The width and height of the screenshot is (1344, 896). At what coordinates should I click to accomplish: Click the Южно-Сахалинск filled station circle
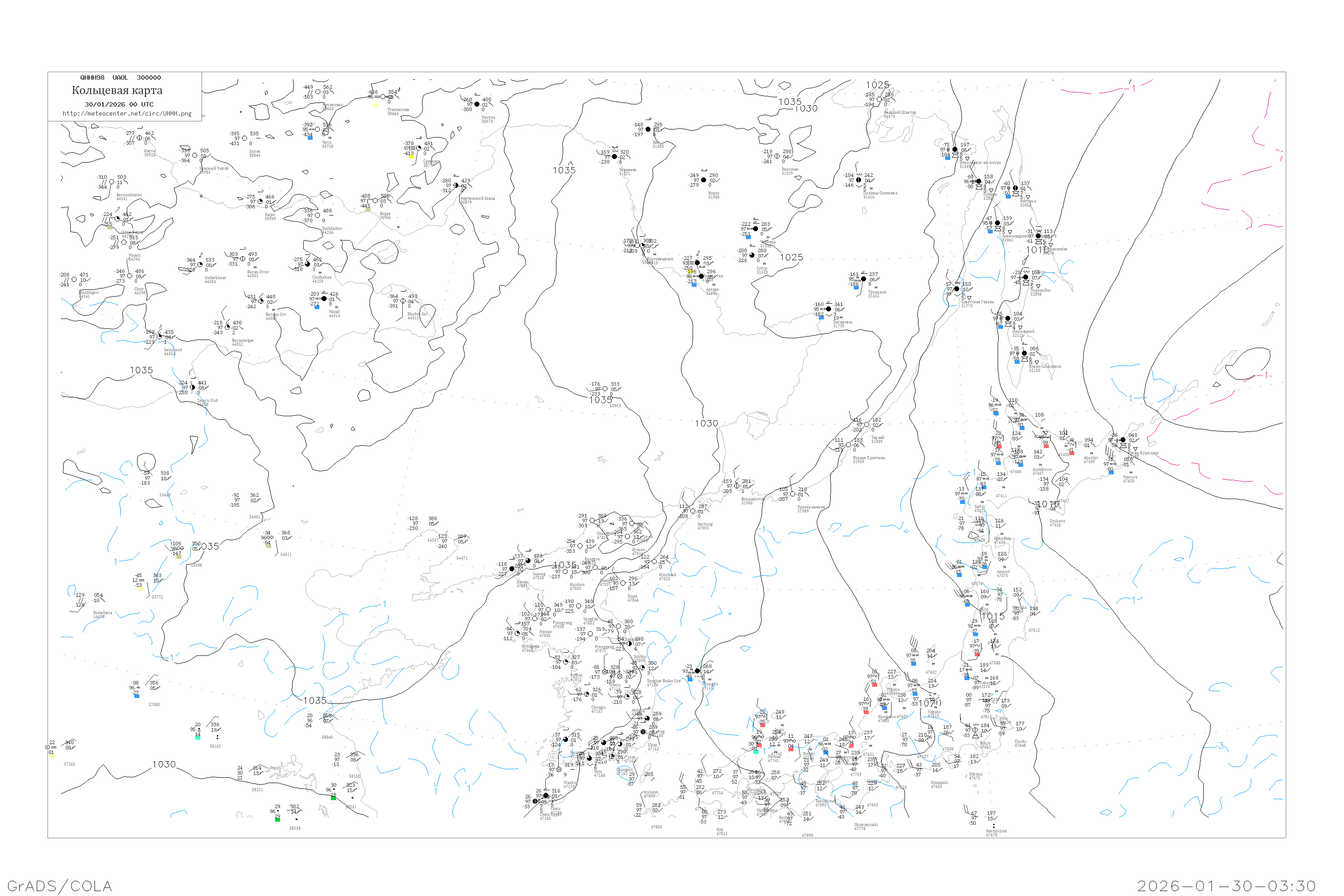(x=1025, y=354)
